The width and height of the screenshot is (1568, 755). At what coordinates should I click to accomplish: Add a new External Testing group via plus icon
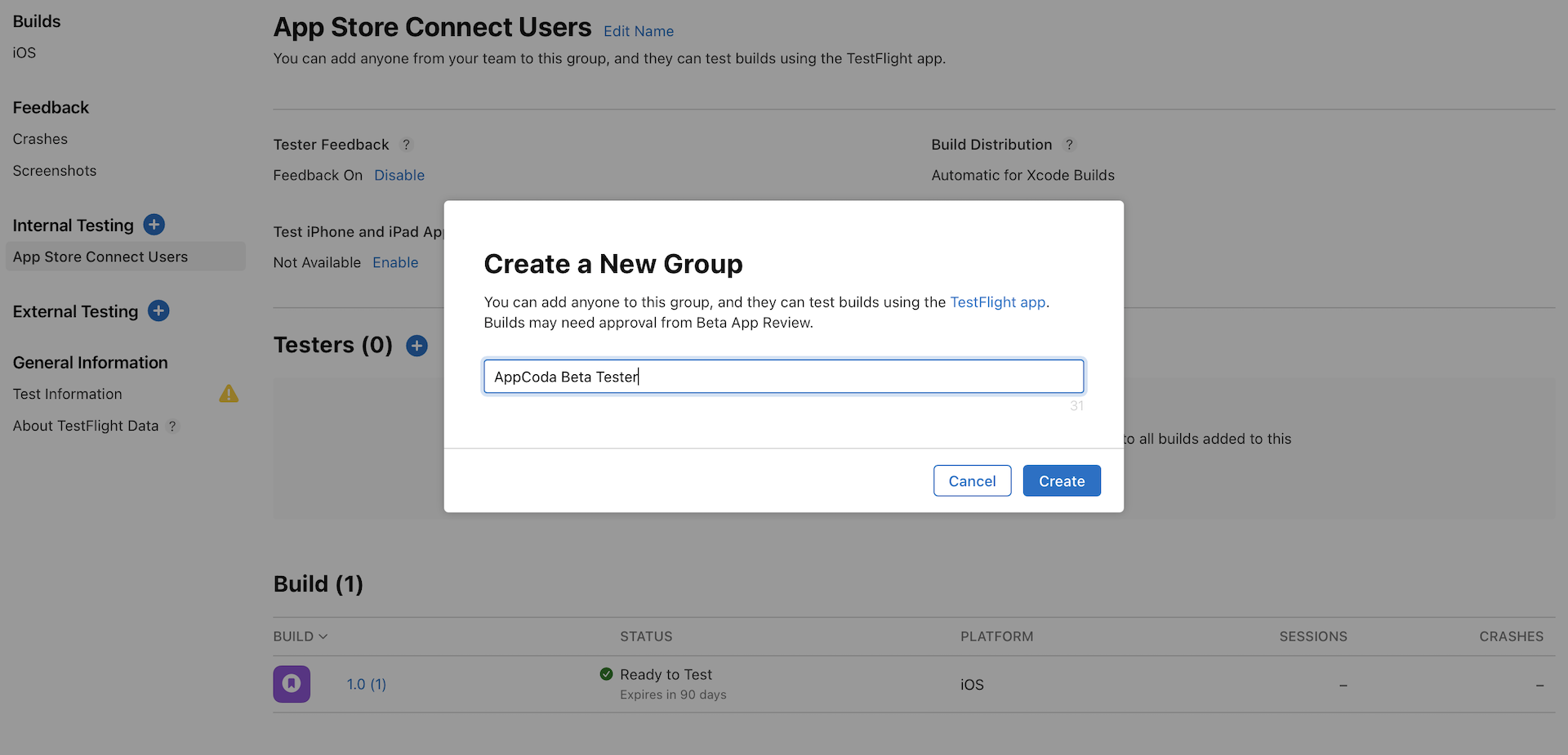click(158, 311)
